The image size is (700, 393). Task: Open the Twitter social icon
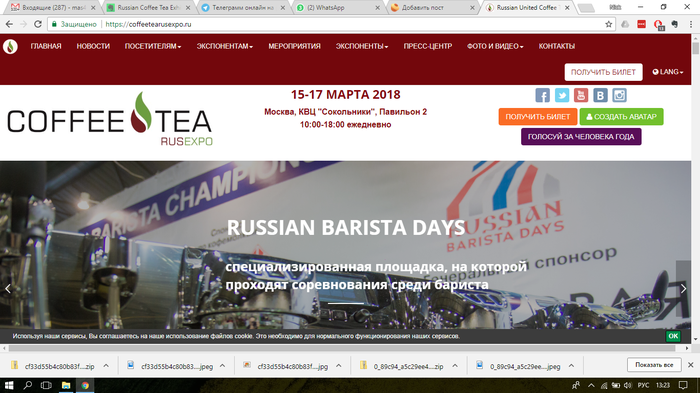point(562,95)
